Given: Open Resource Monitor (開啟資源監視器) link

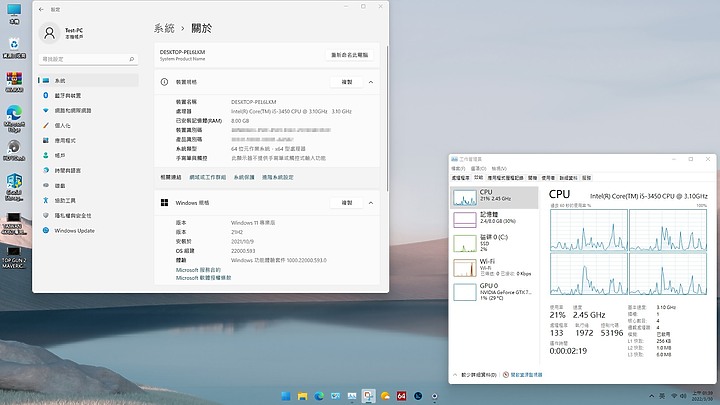Looking at the screenshot, I should (523, 375).
